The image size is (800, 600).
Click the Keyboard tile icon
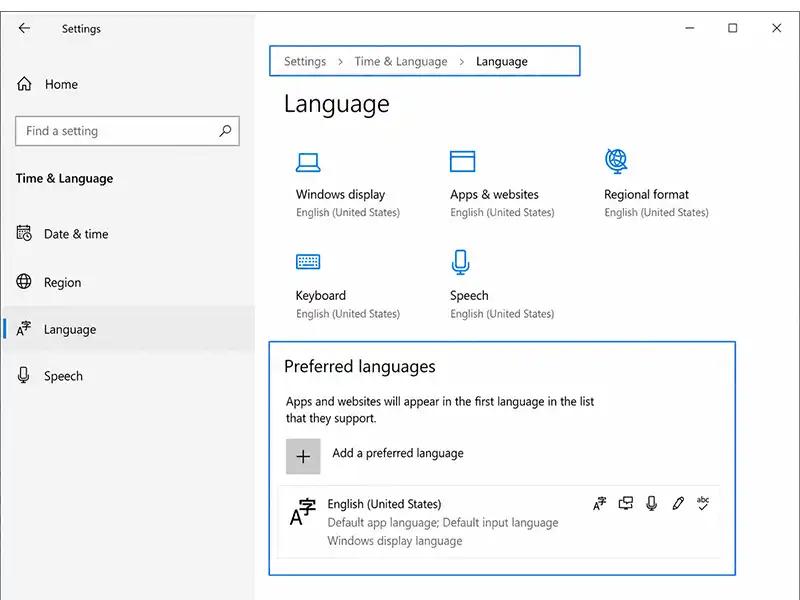click(x=308, y=262)
